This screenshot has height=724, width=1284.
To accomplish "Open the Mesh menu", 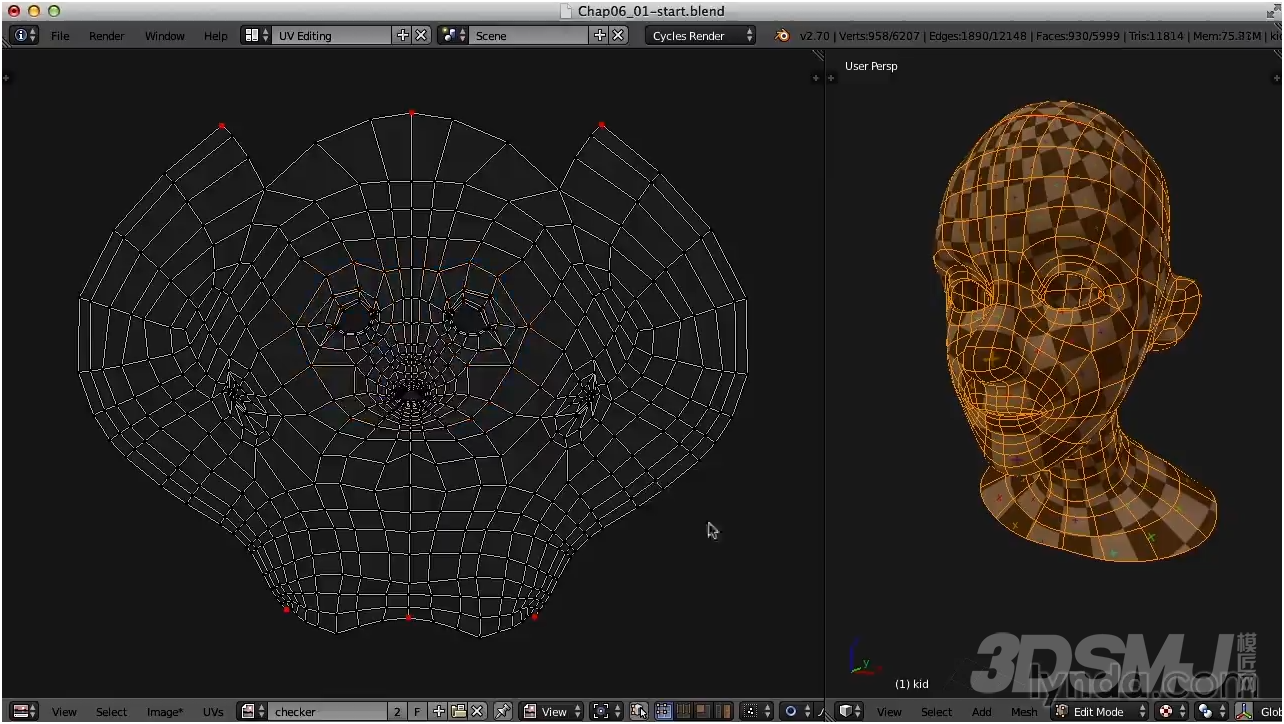I will 1024,712.
